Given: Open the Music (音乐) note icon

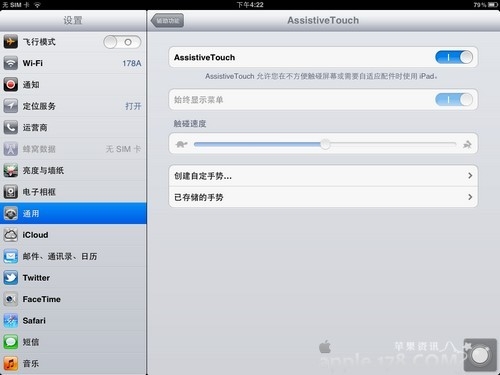Looking at the screenshot, I should click(x=11, y=363).
